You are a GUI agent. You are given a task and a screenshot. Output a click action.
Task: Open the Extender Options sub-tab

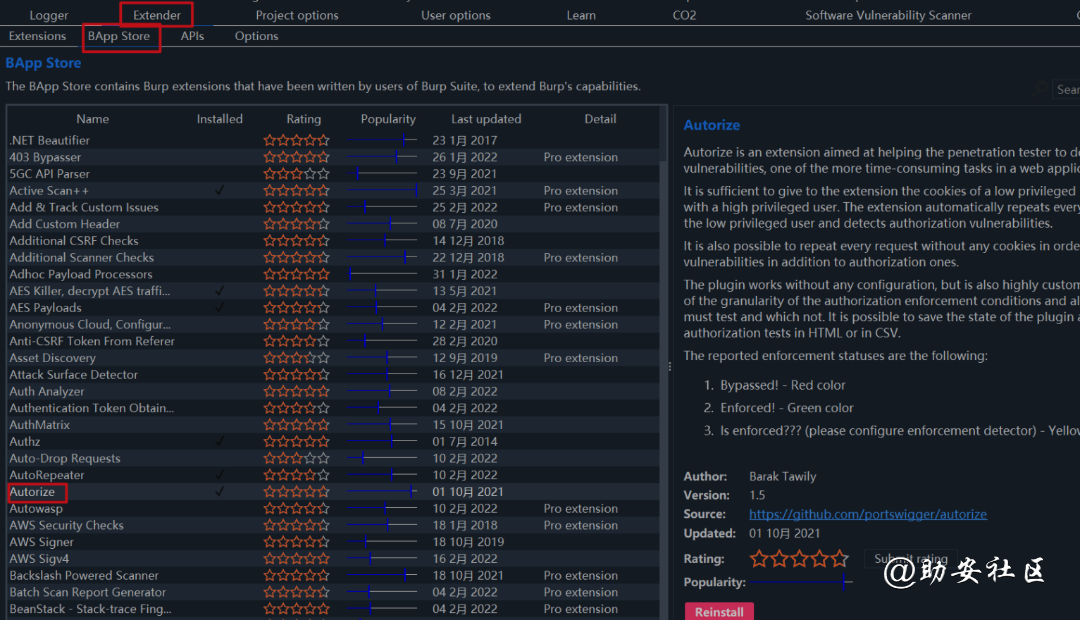pyautogui.click(x=256, y=36)
